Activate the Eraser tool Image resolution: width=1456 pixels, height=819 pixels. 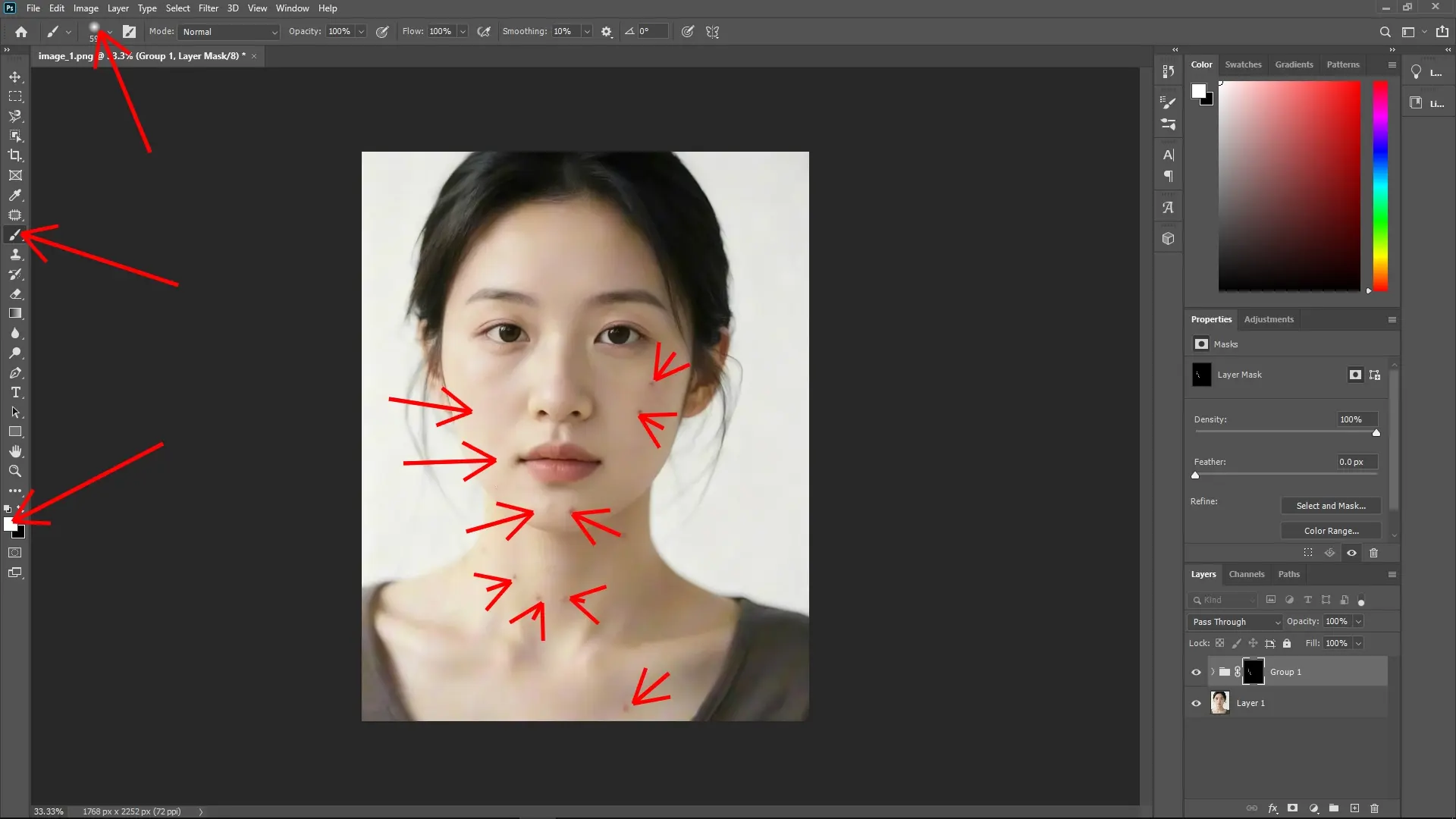[15, 294]
